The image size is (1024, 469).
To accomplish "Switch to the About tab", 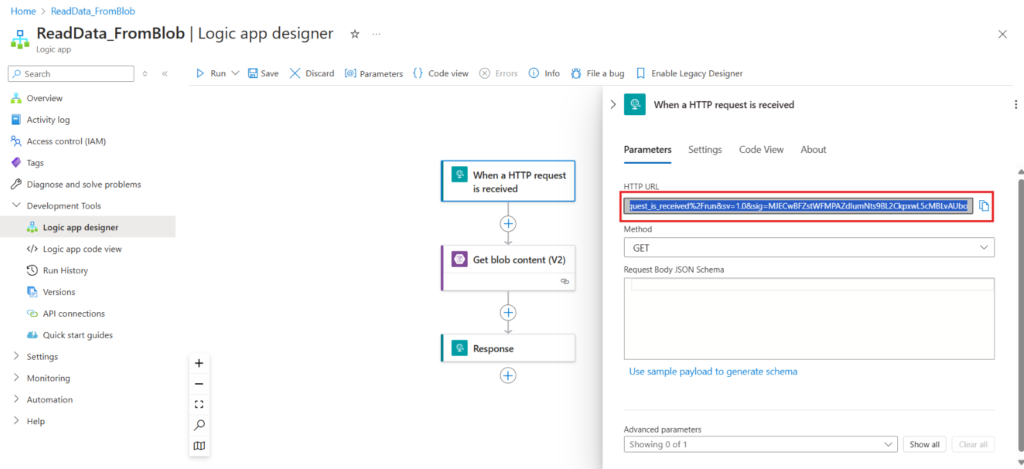I will click(814, 150).
